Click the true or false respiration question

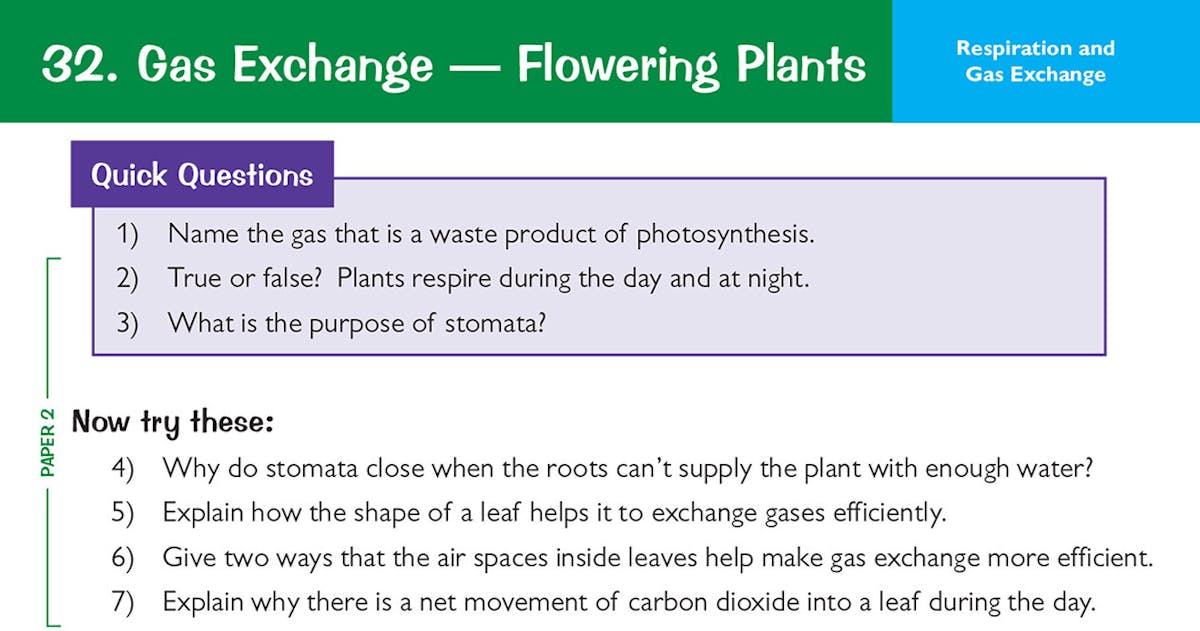coord(488,279)
